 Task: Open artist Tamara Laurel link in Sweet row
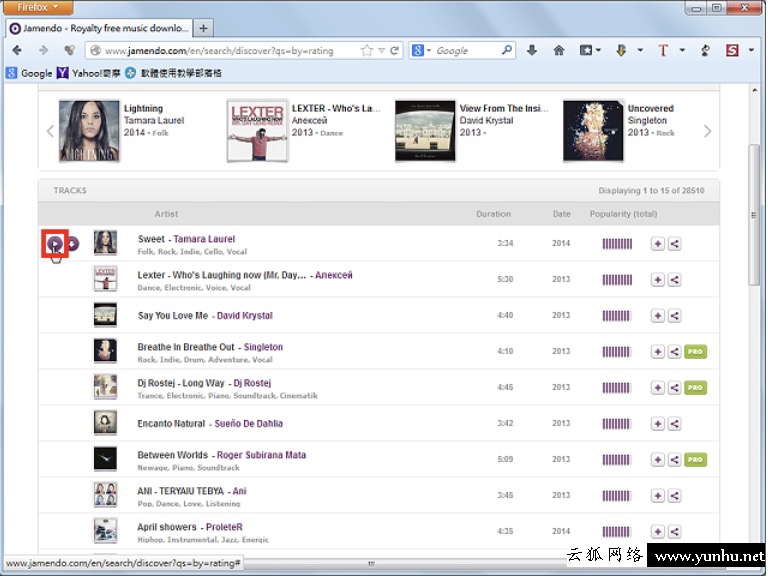click(204, 239)
